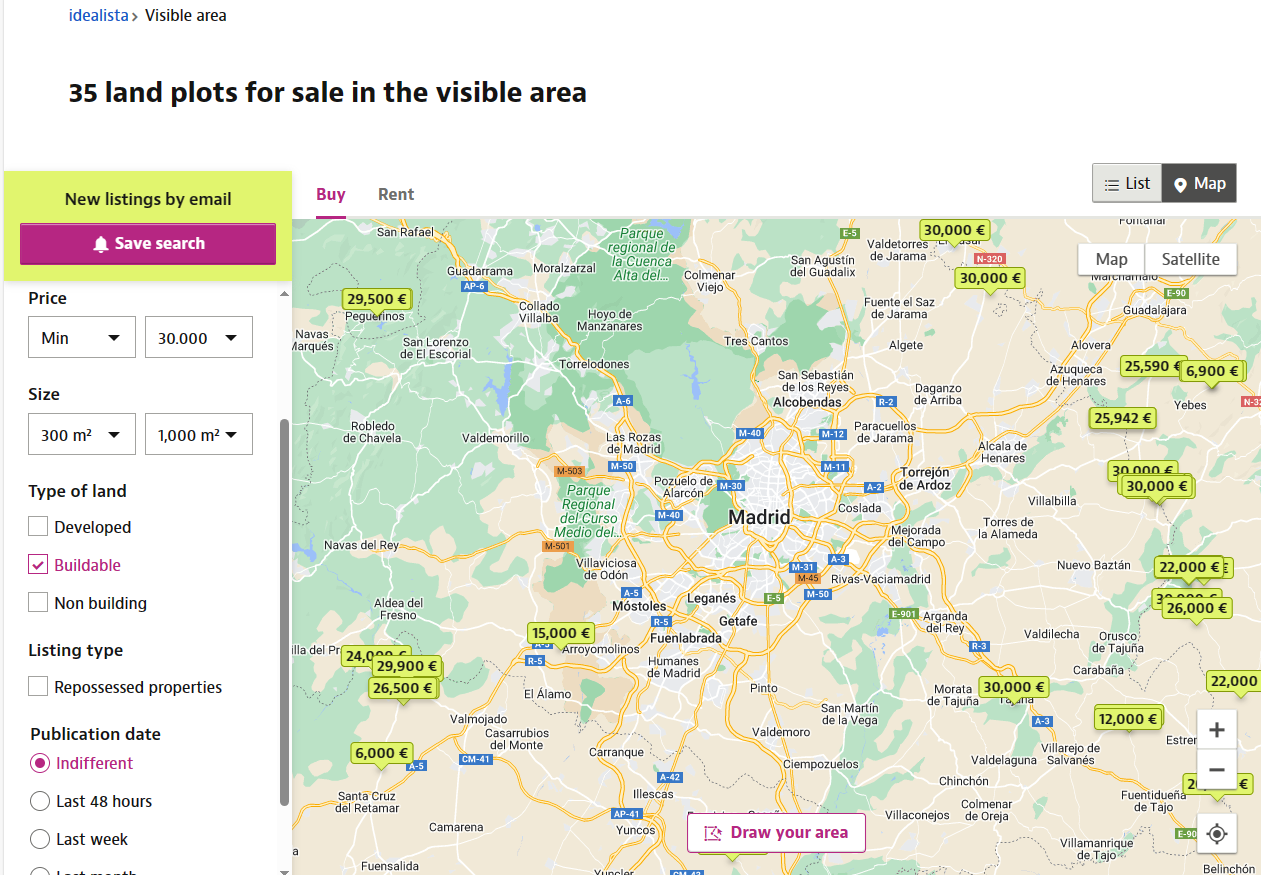1261x875 pixels.
Task: Select the Map view toggle button
Action: click(x=1199, y=183)
